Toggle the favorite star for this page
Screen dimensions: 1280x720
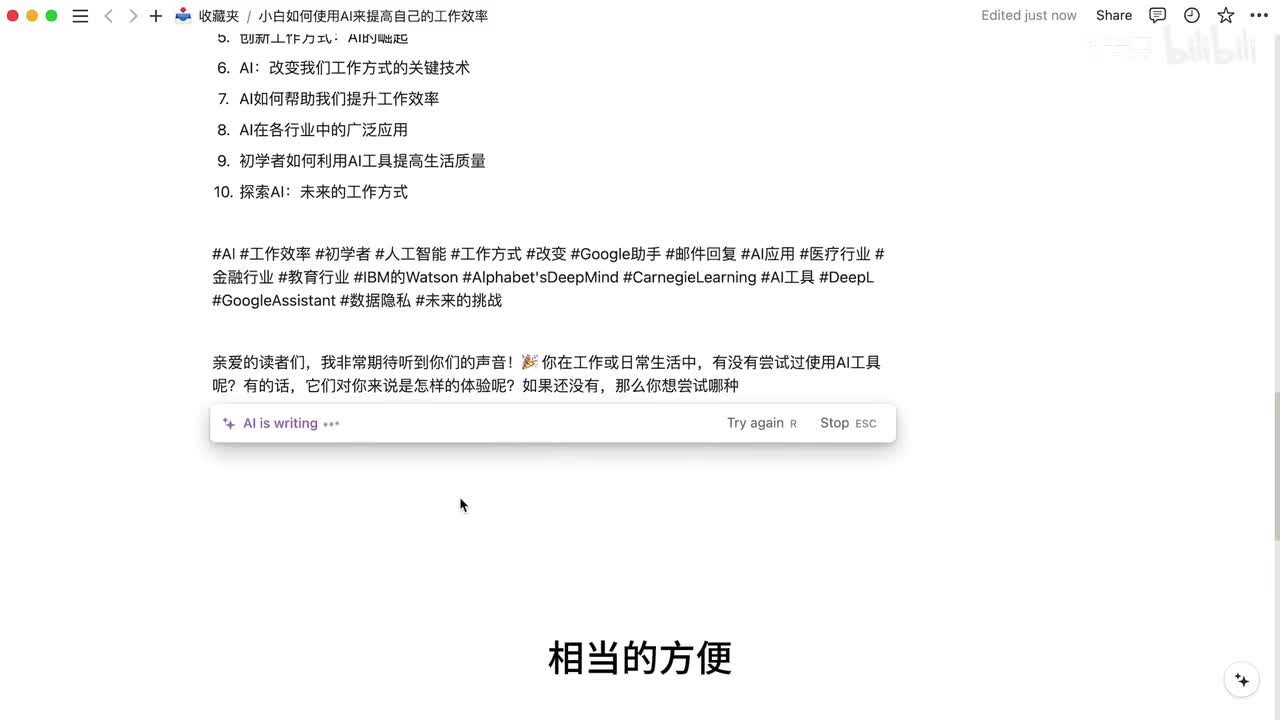click(1226, 15)
